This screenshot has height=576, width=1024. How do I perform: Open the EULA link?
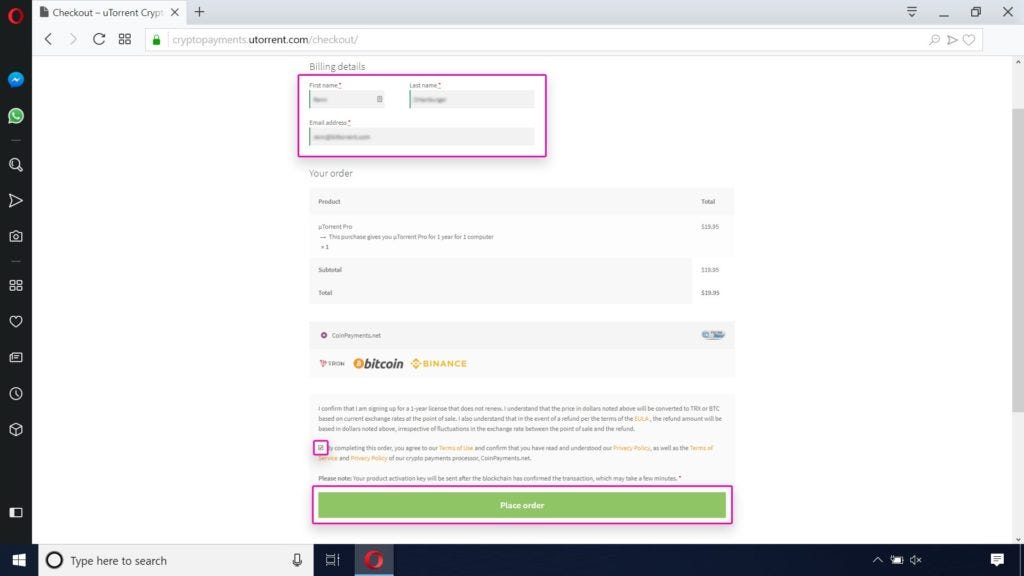641,419
